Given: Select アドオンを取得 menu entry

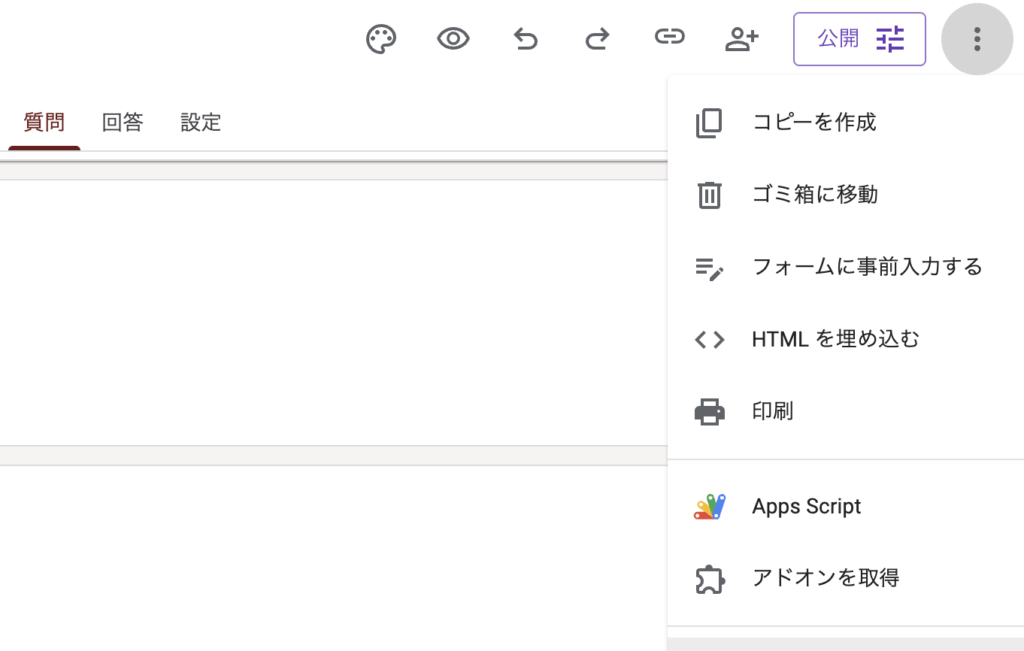Looking at the screenshot, I should [825, 578].
